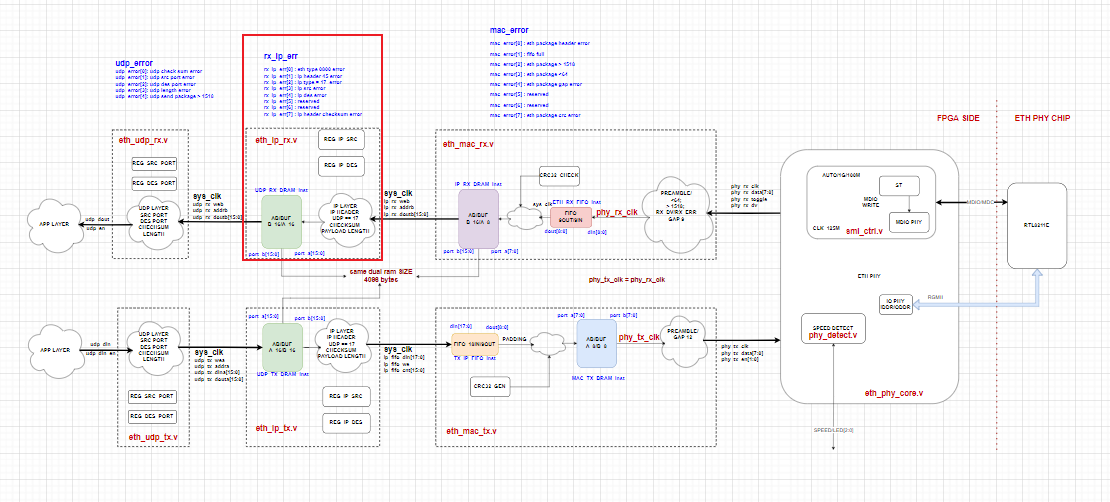1110x502 pixels.
Task: Click the MDIO PHY box
Action: pyautogui.click(x=907, y=224)
